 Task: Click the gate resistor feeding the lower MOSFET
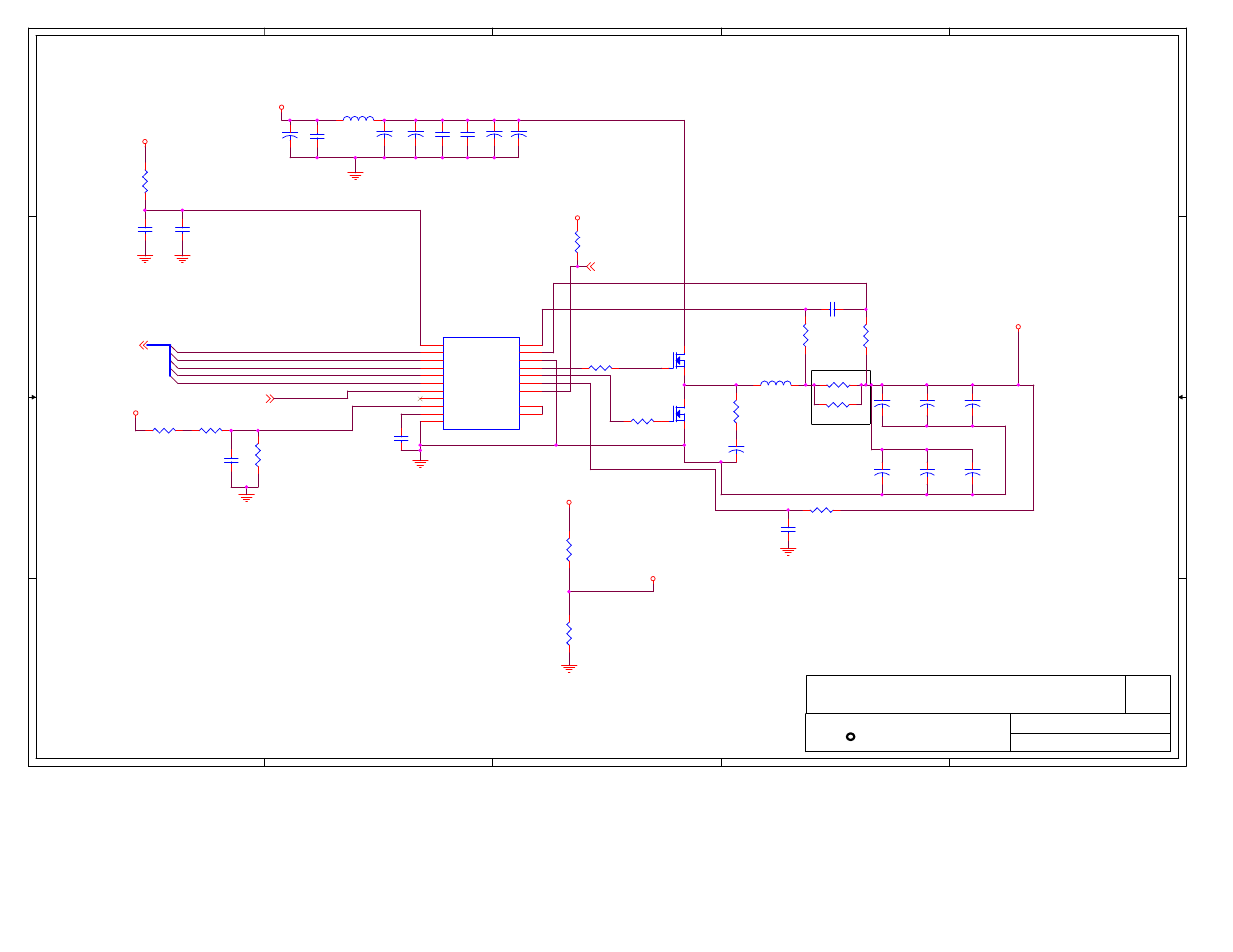click(642, 421)
